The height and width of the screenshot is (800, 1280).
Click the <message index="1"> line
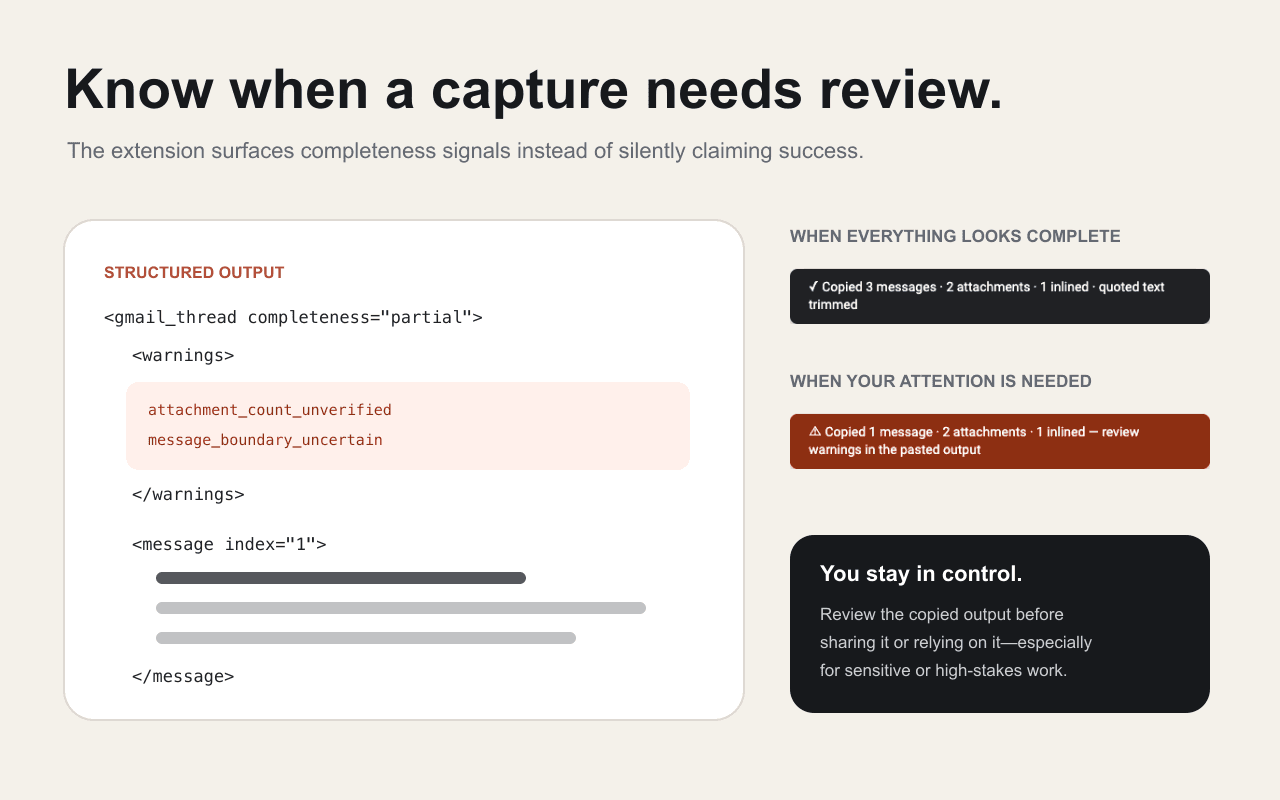pyautogui.click(x=229, y=544)
